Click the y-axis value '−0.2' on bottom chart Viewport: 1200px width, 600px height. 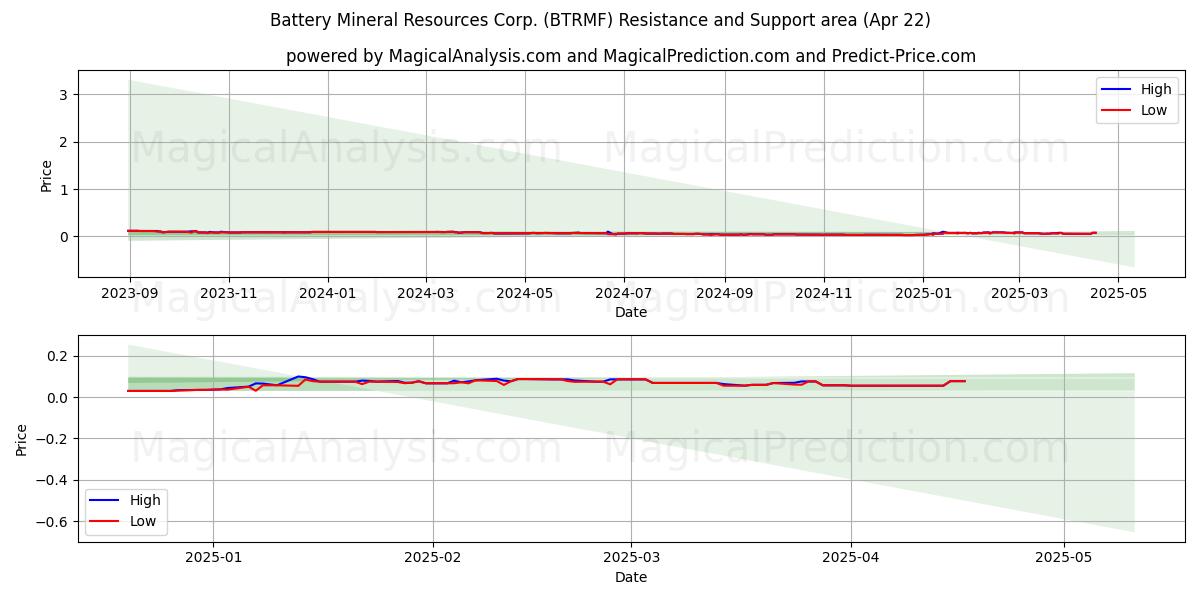coord(54,439)
